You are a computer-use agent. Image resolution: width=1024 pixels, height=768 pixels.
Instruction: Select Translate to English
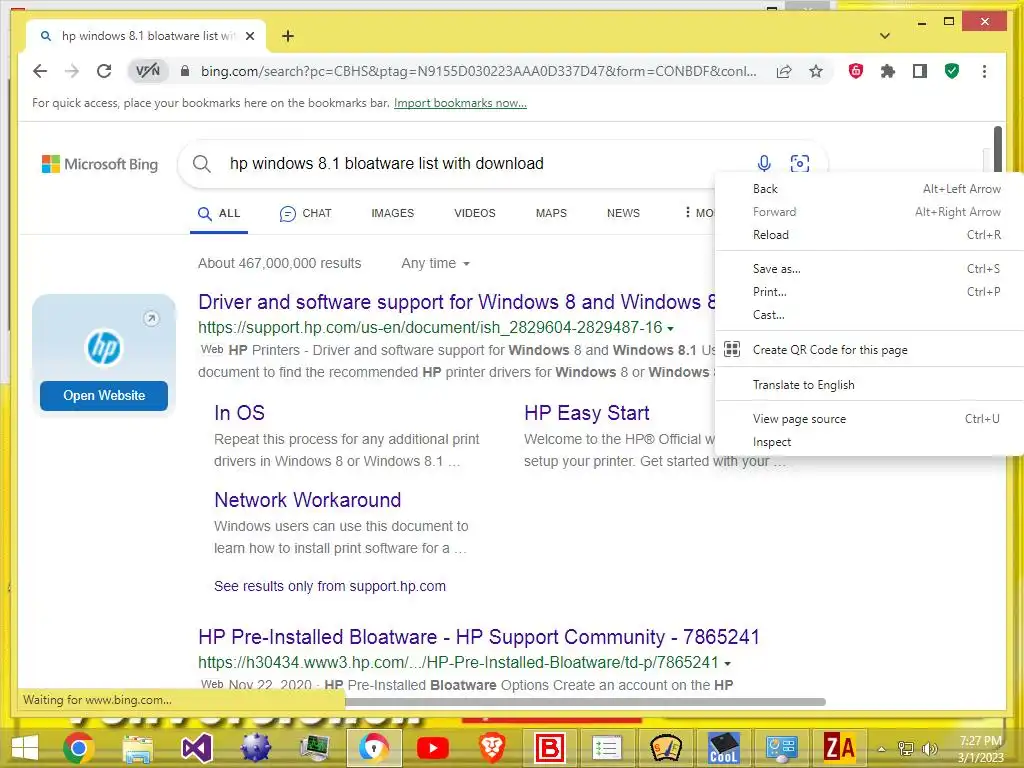[870, 385]
